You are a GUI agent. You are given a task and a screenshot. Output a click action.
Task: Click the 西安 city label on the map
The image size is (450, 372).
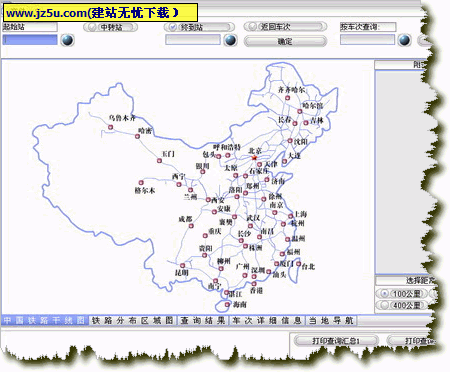tap(218, 200)
